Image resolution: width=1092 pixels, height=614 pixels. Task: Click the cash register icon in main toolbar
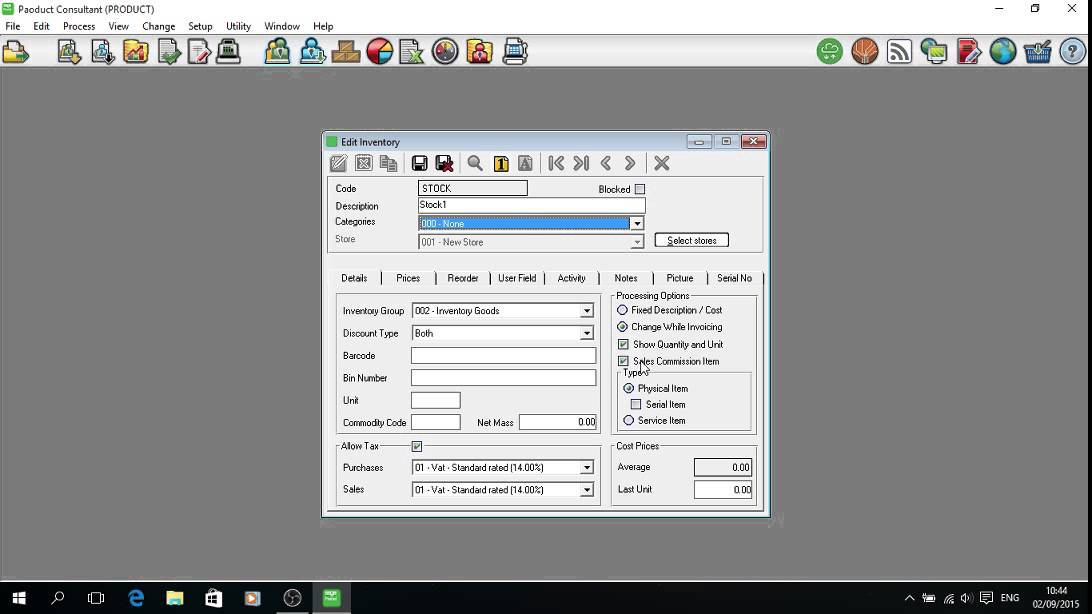tap(228, 52)
